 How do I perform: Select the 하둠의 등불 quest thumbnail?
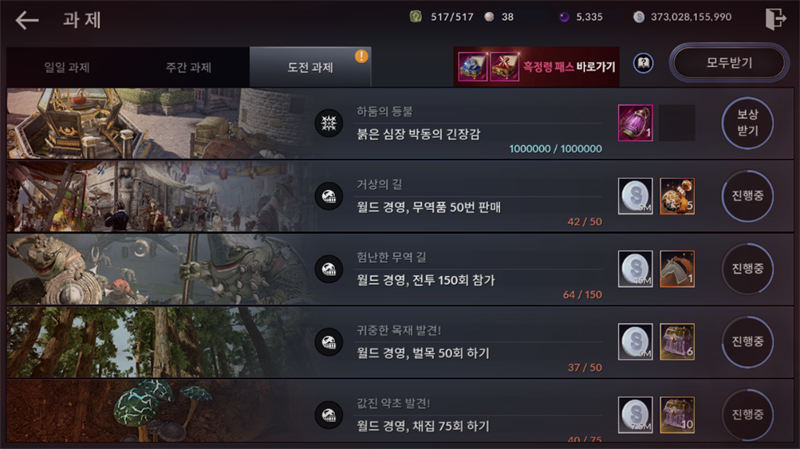click(x=158, y=123)
